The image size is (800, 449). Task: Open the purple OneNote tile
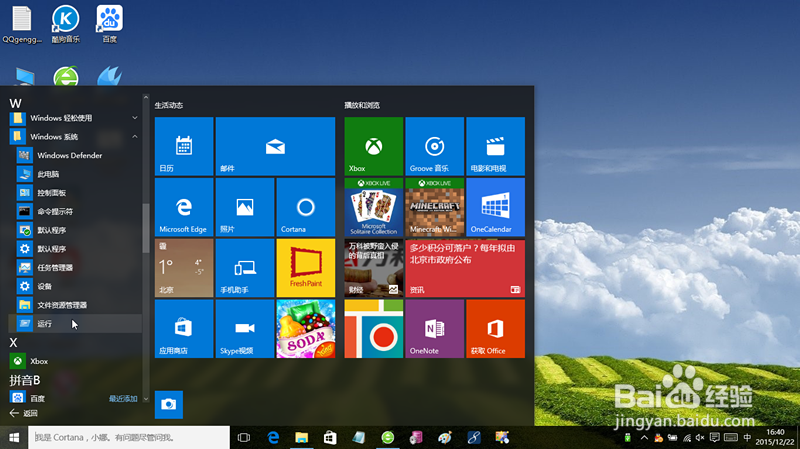434,329
